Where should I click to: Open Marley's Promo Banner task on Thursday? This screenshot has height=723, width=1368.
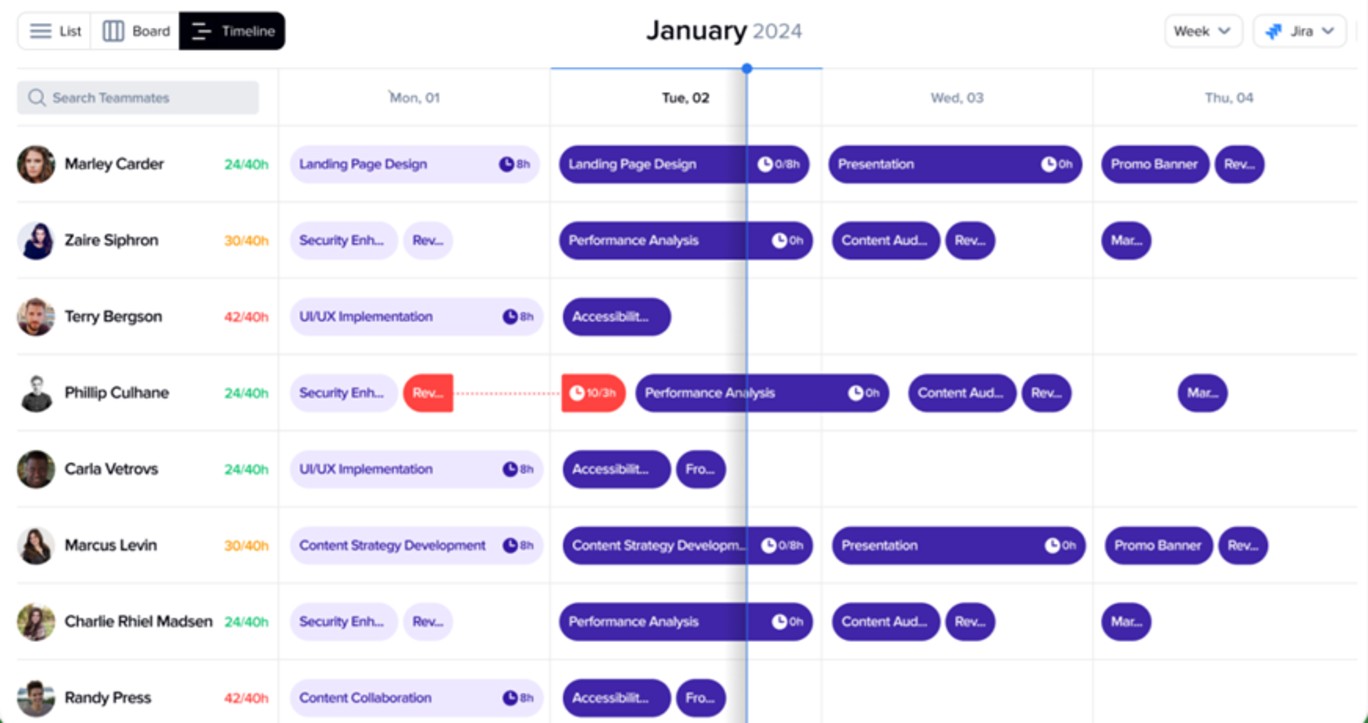click(x=1154, y=164)
